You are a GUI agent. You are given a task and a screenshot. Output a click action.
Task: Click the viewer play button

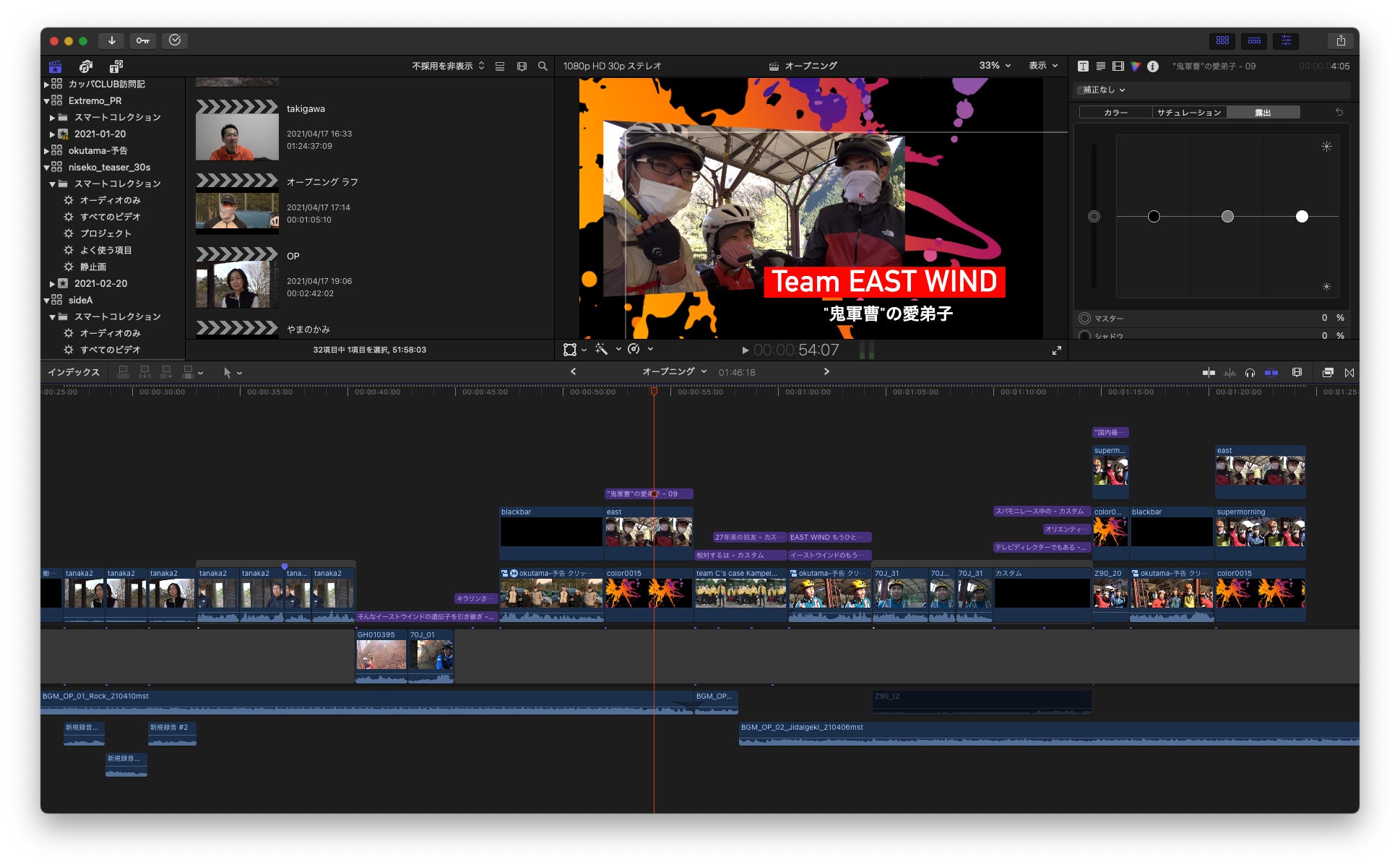click(745, 350)
